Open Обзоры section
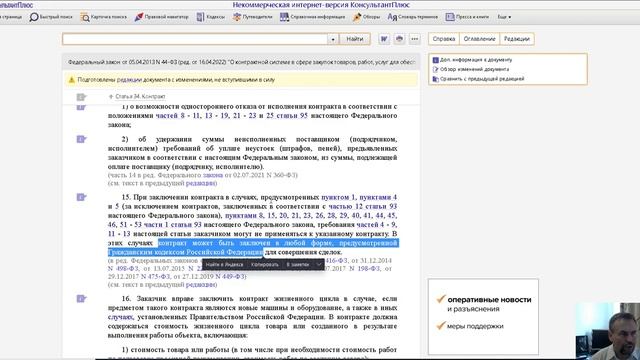The image size is (640, 360). coord(366,17)
